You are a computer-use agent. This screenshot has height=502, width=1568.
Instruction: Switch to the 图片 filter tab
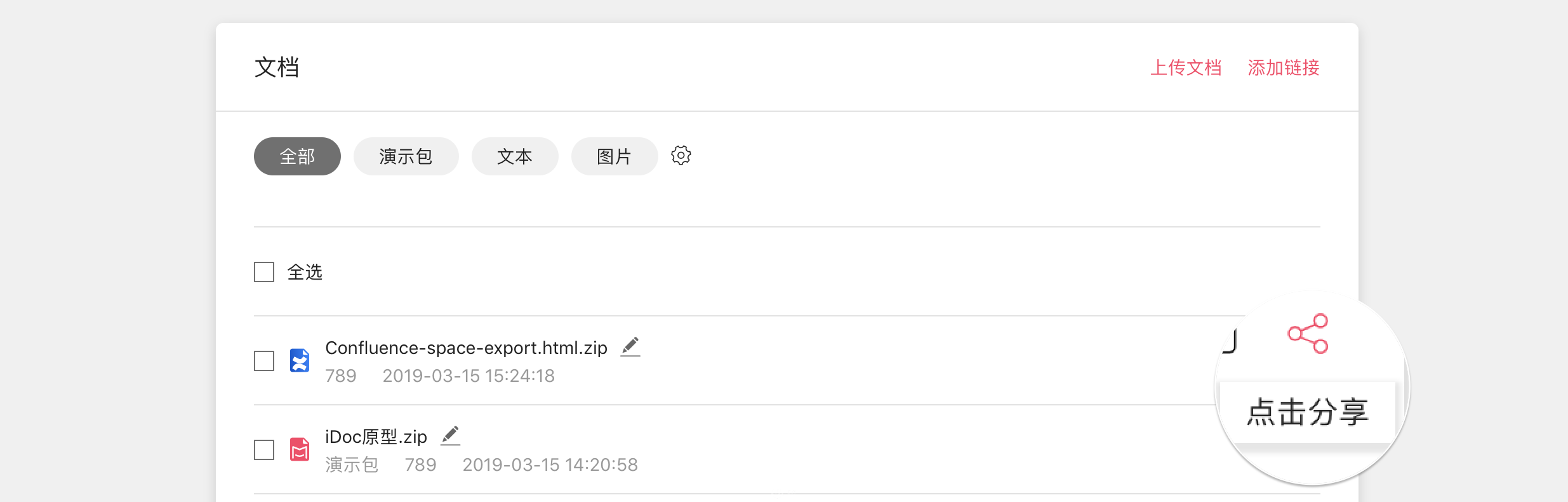[x=615, y=156]
